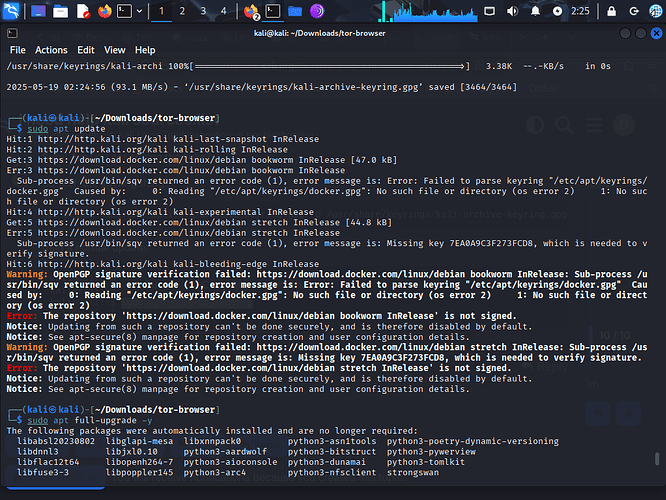Open the file manager launcher in panel

click(x=60, y=11)
